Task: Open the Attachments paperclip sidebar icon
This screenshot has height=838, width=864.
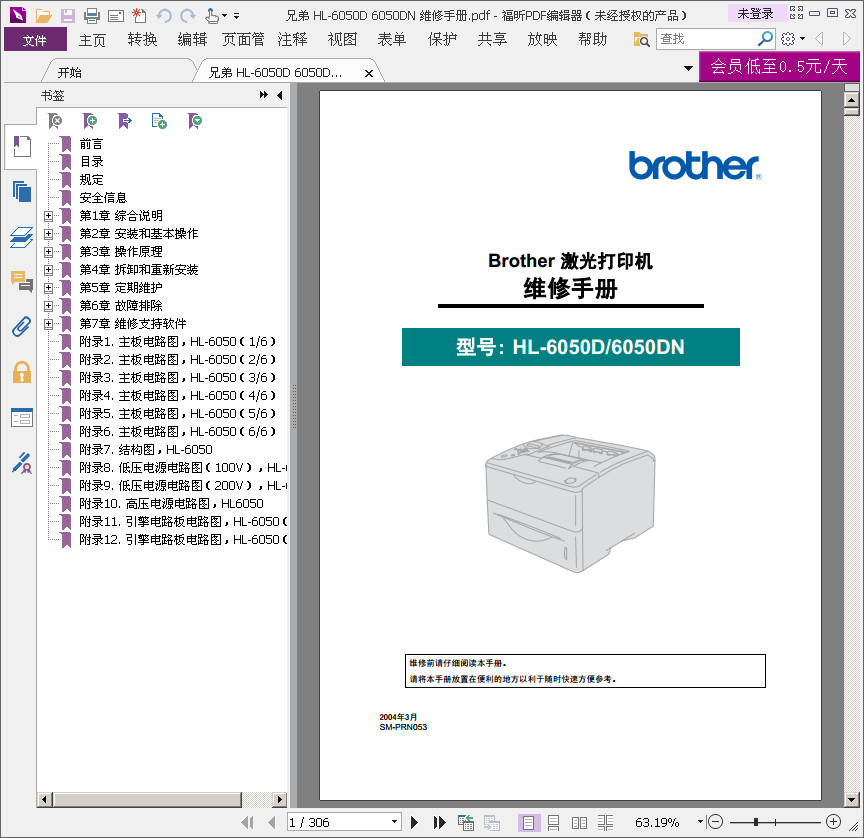Action: pos(21,327)
